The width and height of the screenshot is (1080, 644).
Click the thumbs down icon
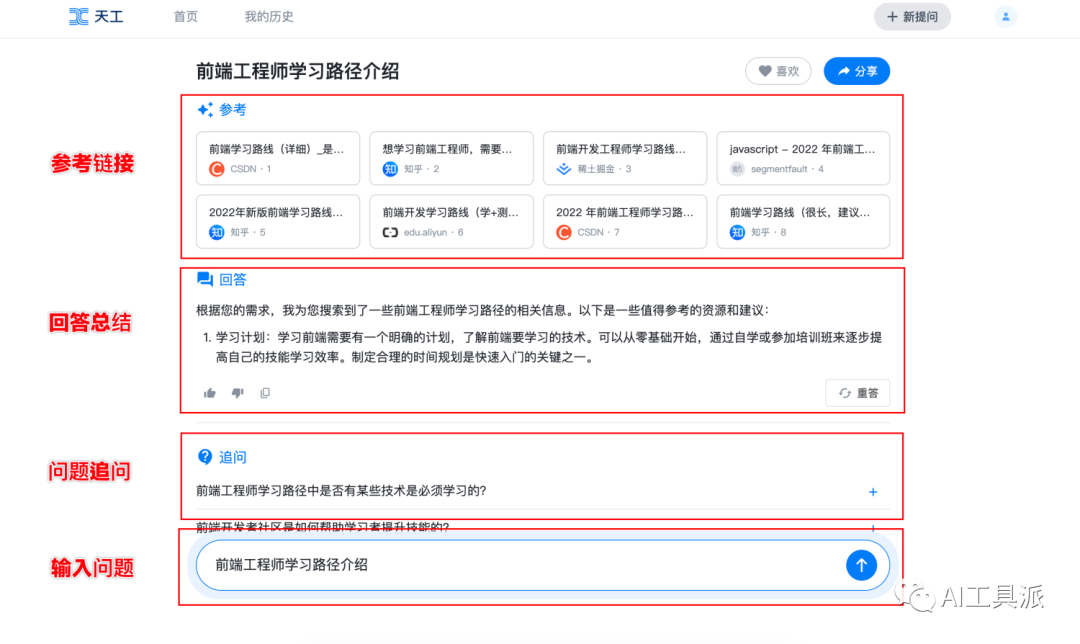pyautogui.click(x=238, y=393)
